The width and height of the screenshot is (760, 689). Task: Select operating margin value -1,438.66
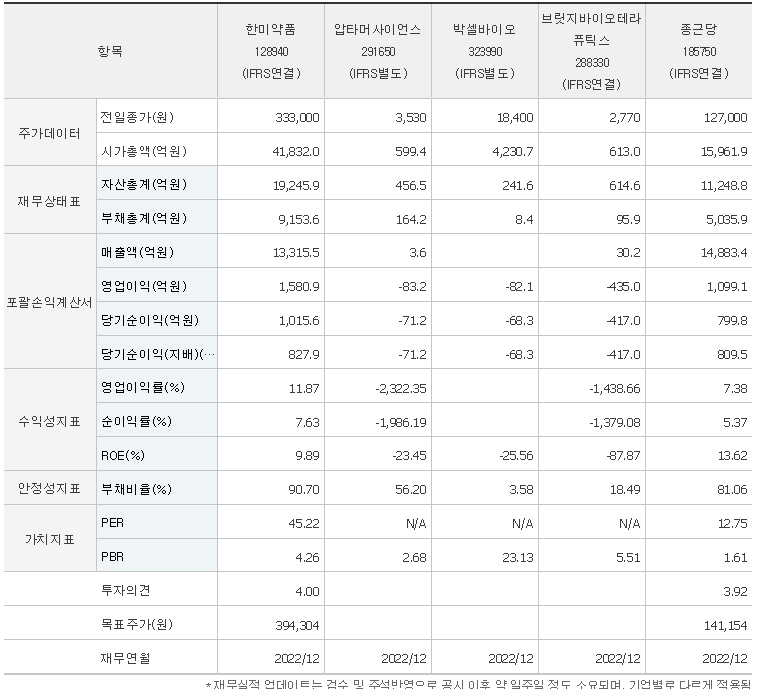point(615,389)
